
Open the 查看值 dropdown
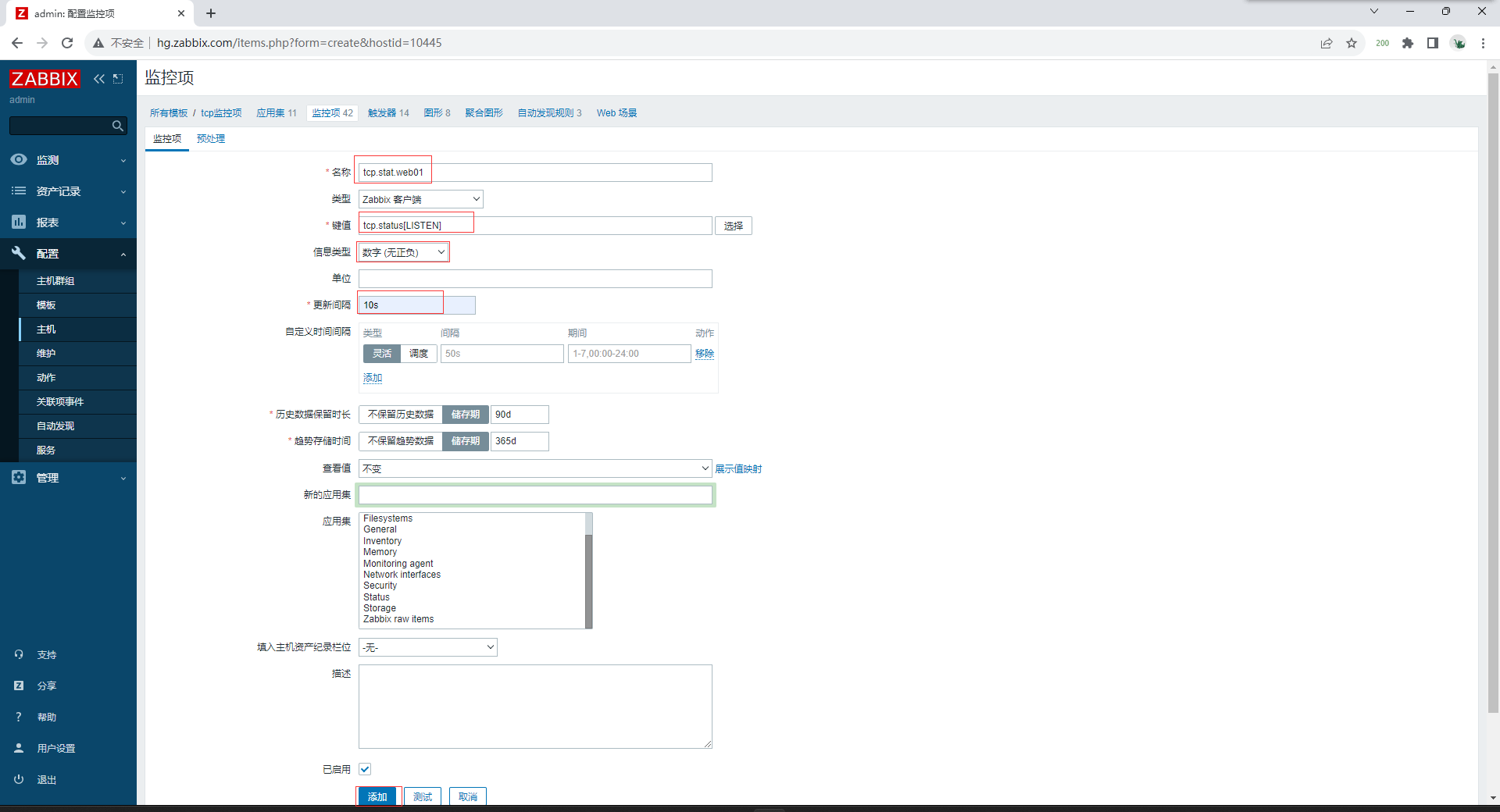pyautogui.click(x=535, y=468)
